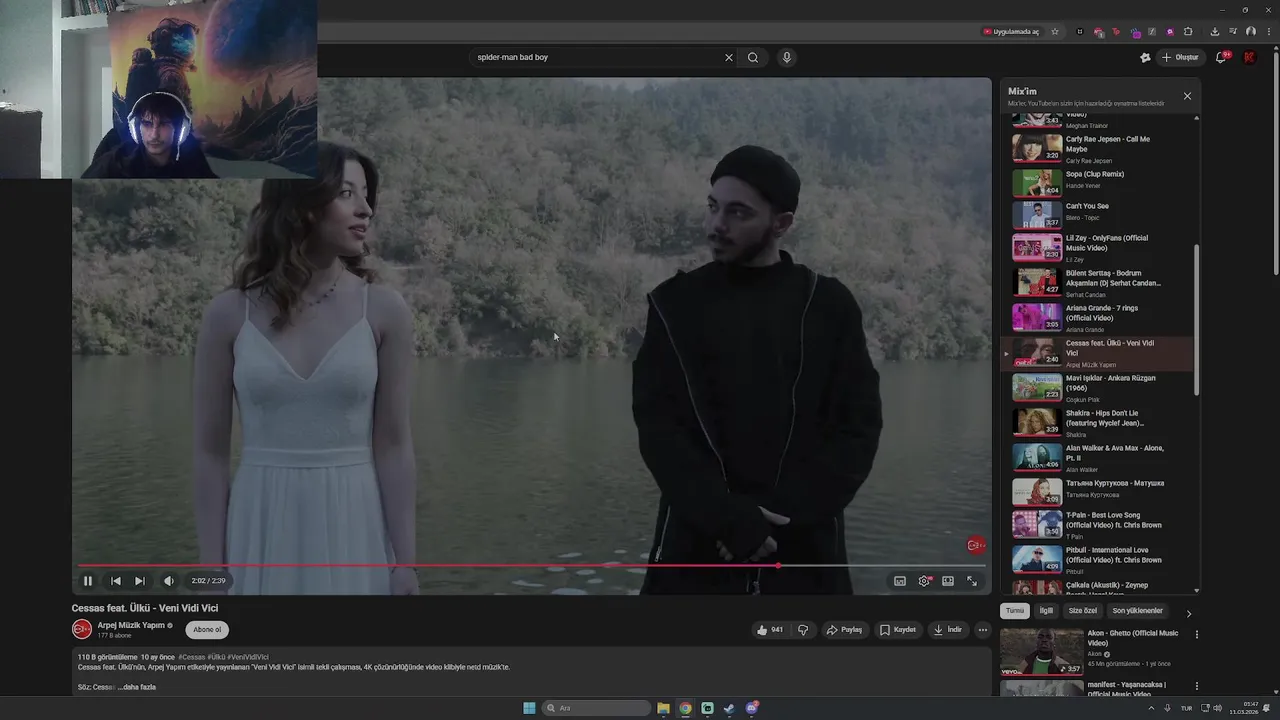Open Steam from the taskbar

coord(729,708)
